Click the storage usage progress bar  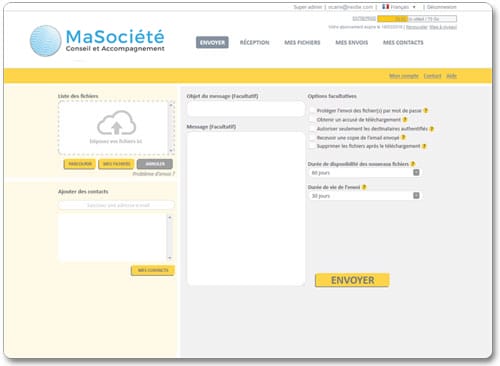coord(417,19)
